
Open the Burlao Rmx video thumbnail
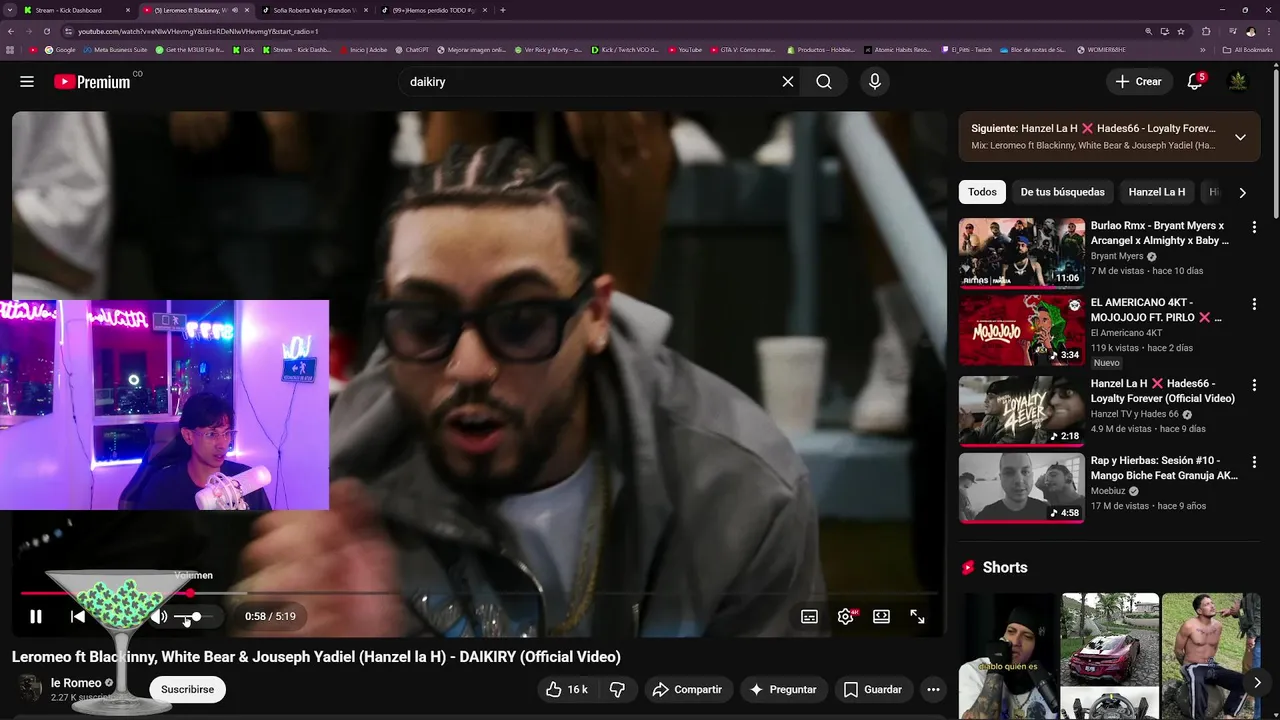[1022, 253]
